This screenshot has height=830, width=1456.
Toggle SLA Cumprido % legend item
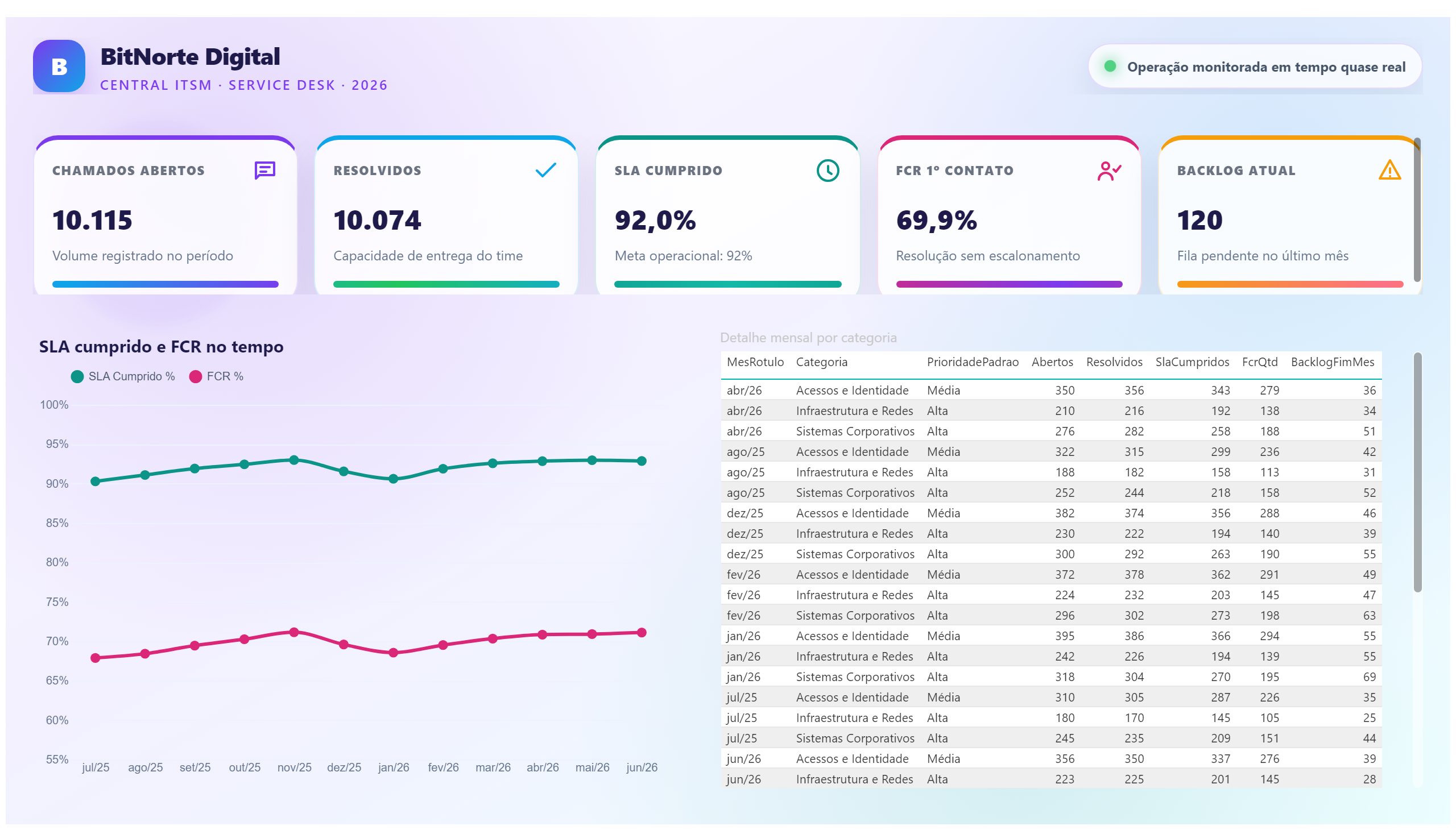point(123,376)
